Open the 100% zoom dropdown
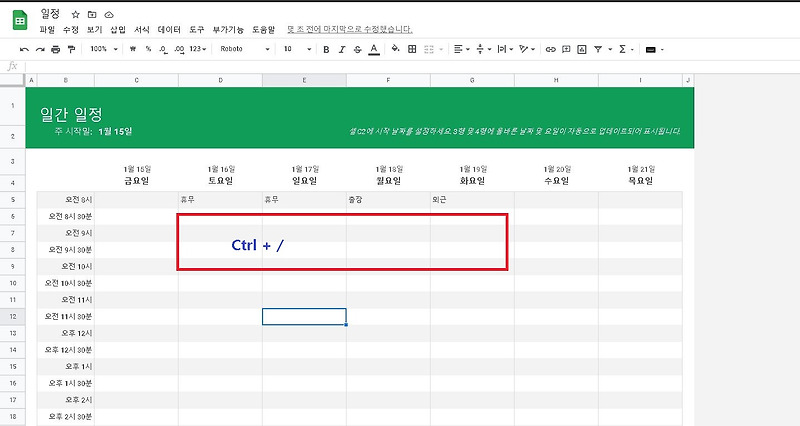 (104, 49)
